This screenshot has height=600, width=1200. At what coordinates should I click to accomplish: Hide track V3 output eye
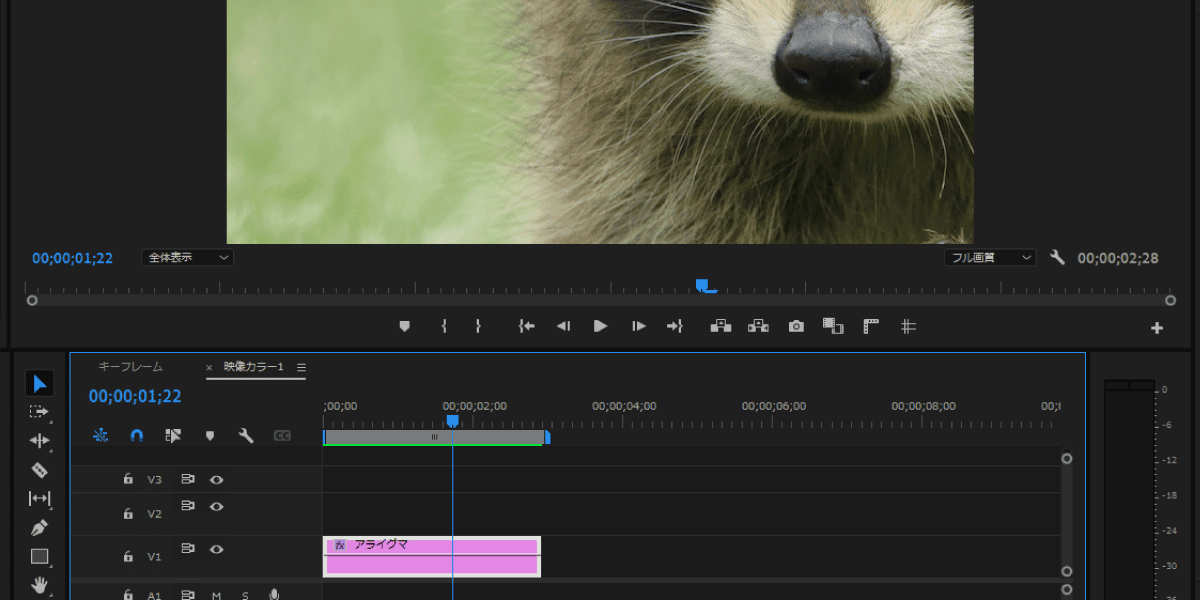[216, 479]
